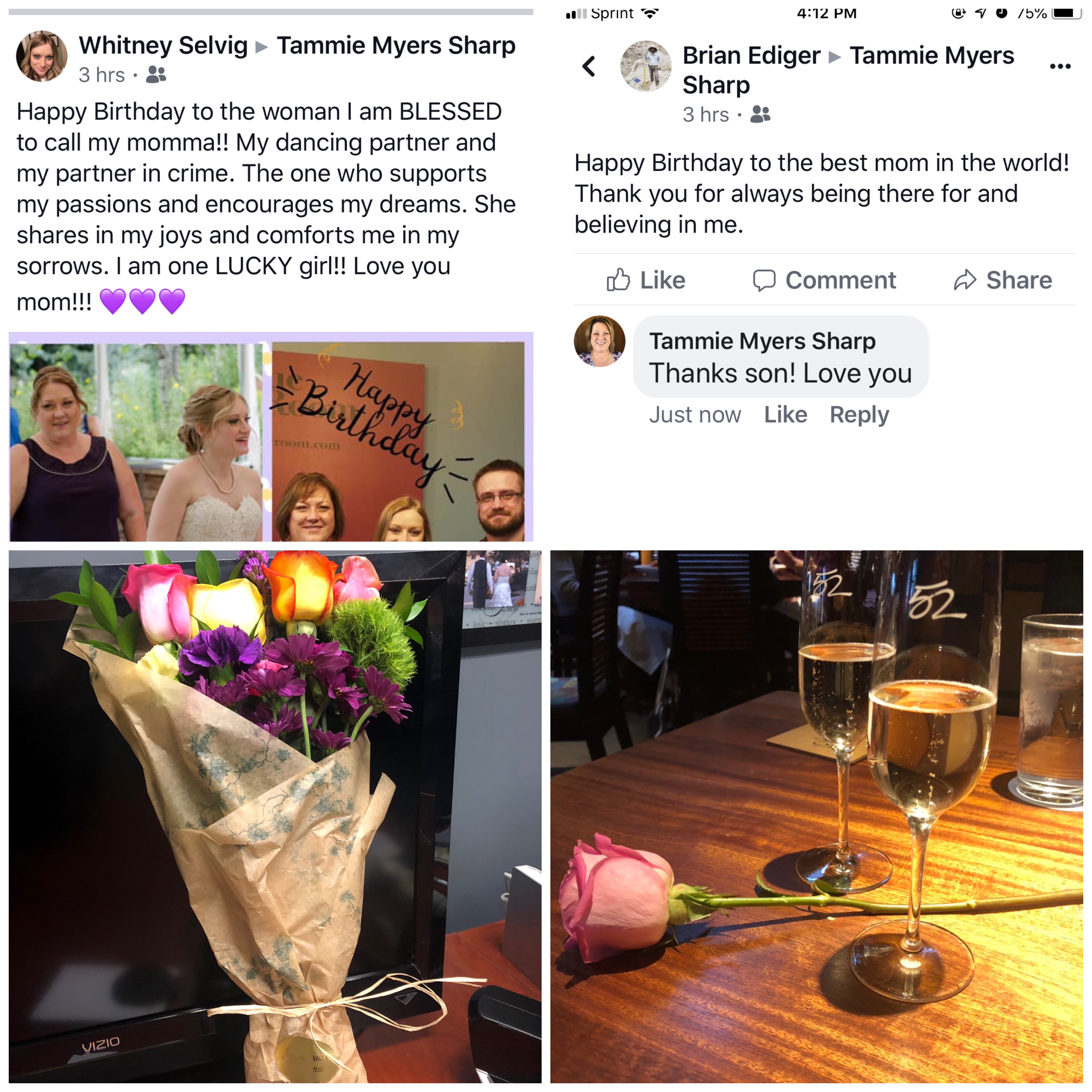Open the Happy Birthday collage photo
Viewport: 1092px width, 1092px height.
click(x=271, y=436)
